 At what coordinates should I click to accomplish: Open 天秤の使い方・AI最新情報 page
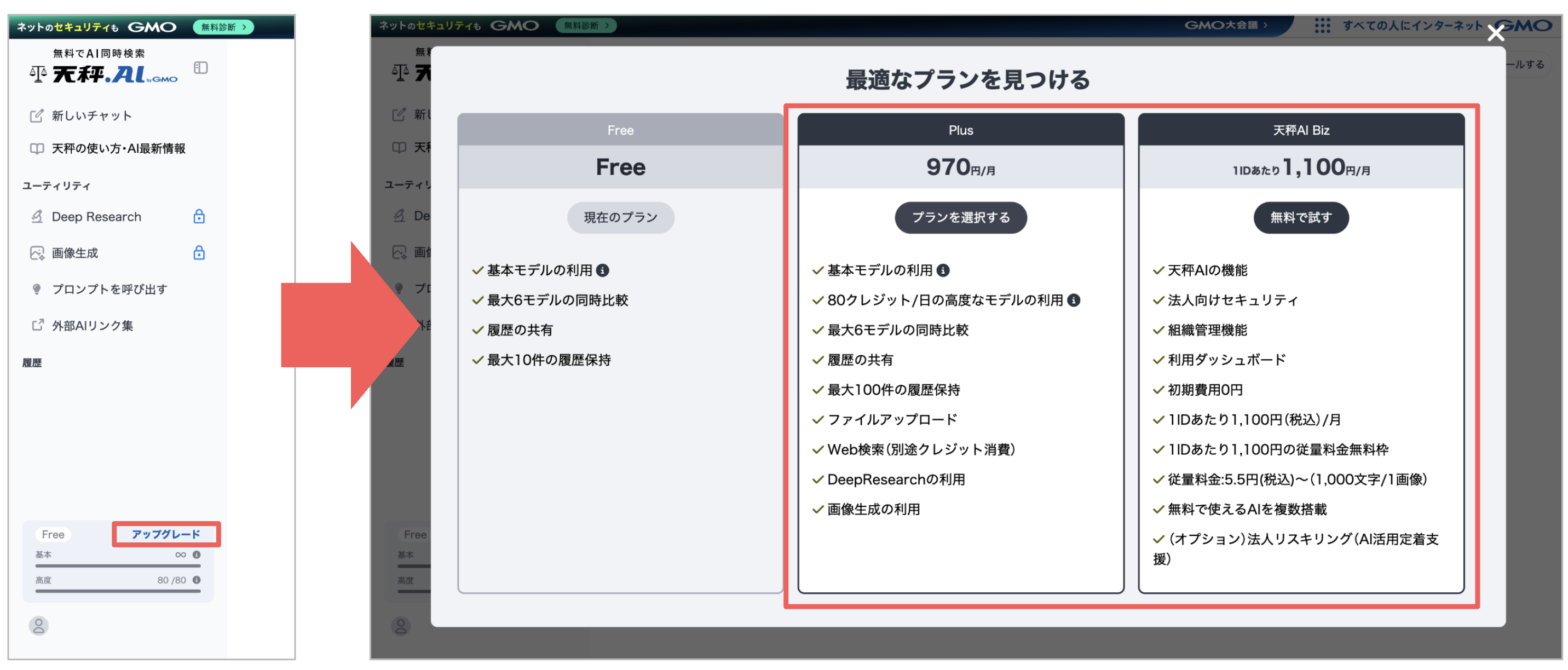coord(118,148)
